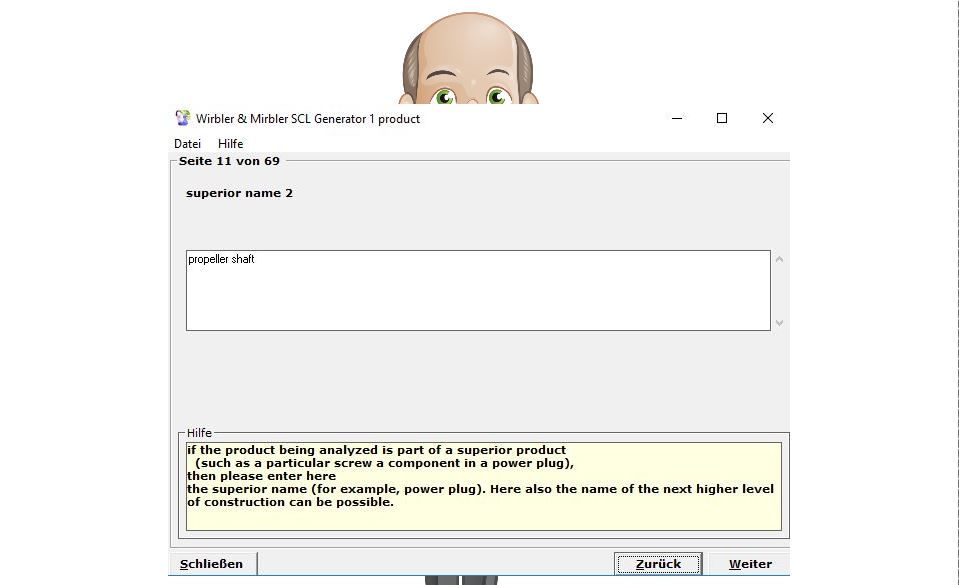Screen dimensions: 959x585
Task: Click into the 'propeller shaft' text field
Action: (x=477, y=290)
